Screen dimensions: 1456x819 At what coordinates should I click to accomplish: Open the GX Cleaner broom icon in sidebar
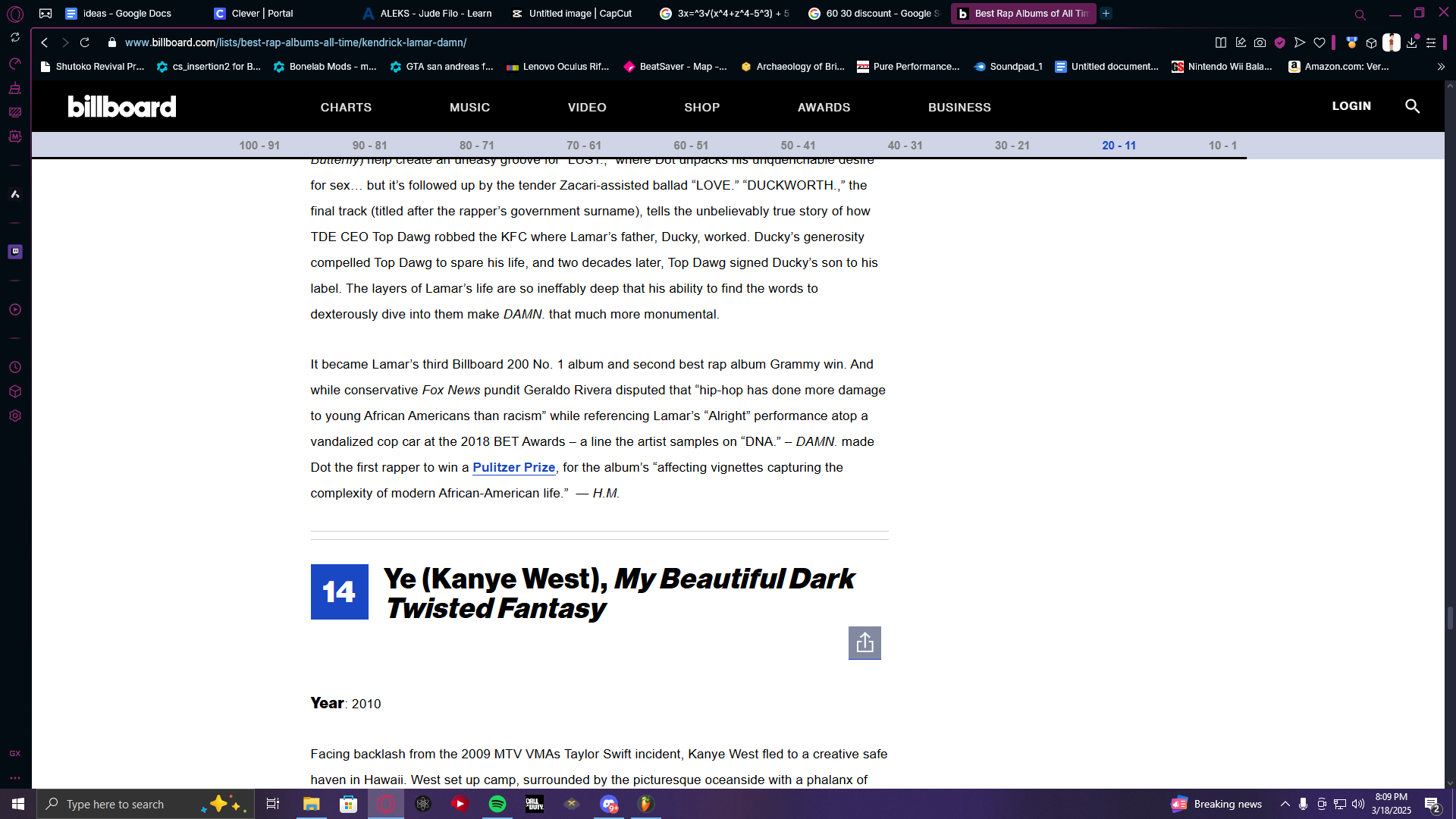[14, 88]
